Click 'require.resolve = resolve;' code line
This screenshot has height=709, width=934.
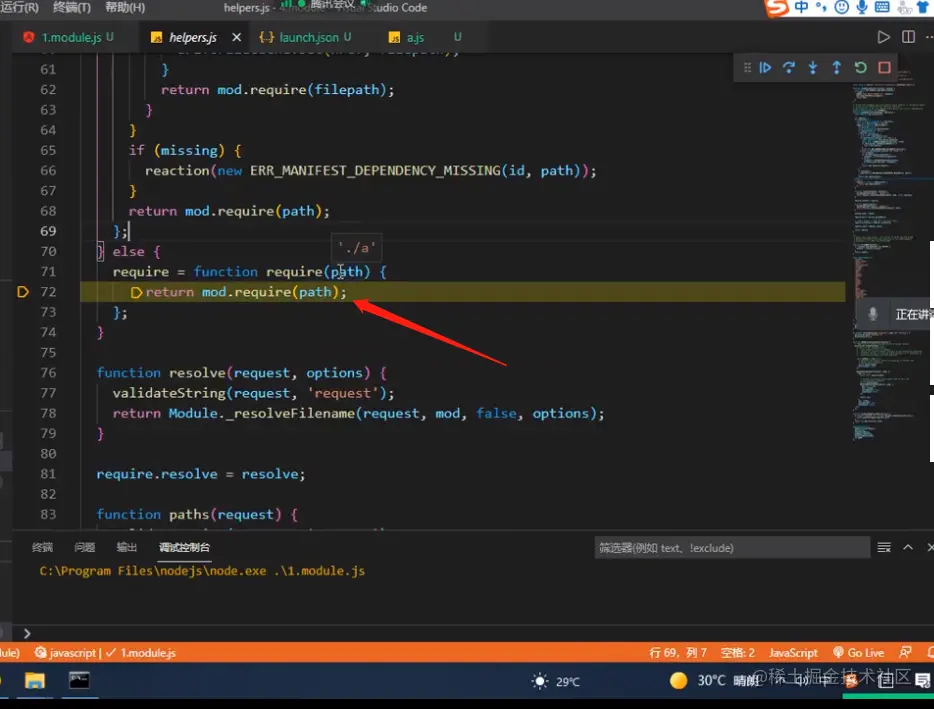201,474
